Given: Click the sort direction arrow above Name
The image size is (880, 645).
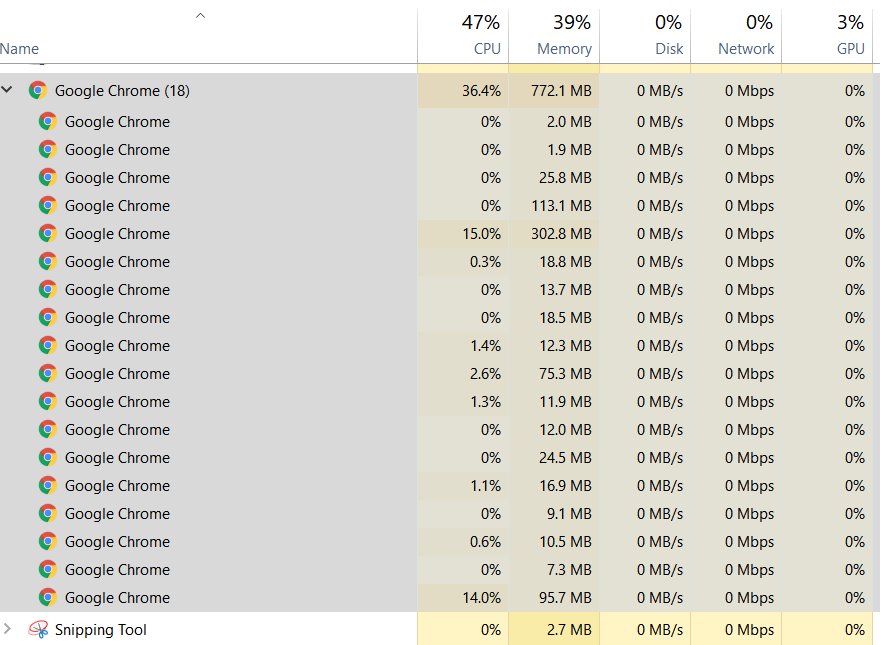Looking at the screenshot, I should [200, 16].
